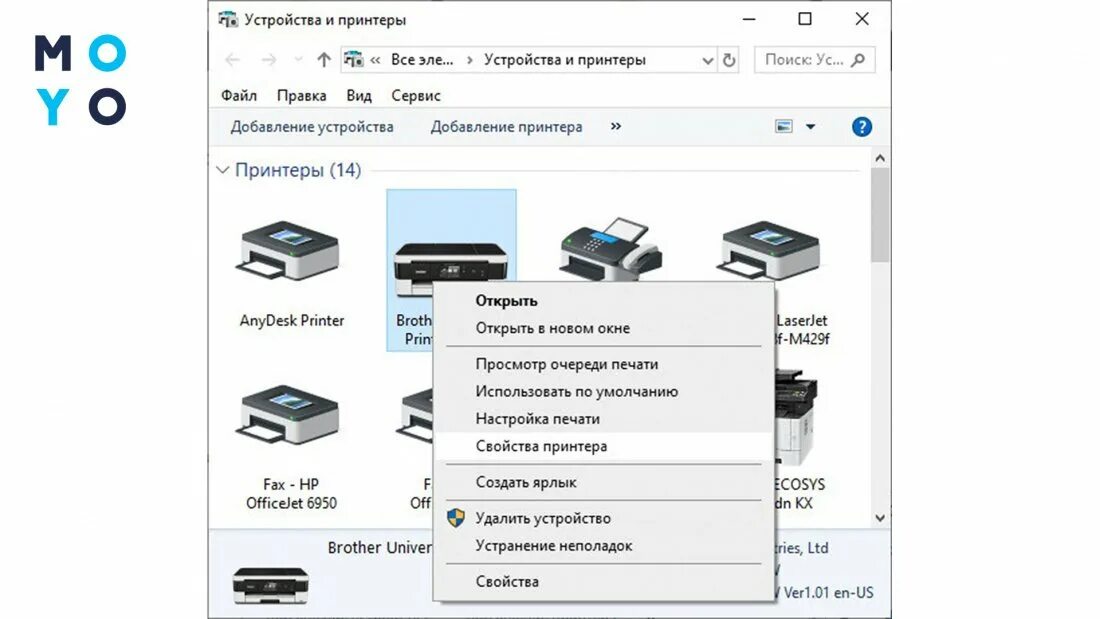The image size is (1100, 619).
Task: Click the blue Help question mark icon
Action: point(861,127)
